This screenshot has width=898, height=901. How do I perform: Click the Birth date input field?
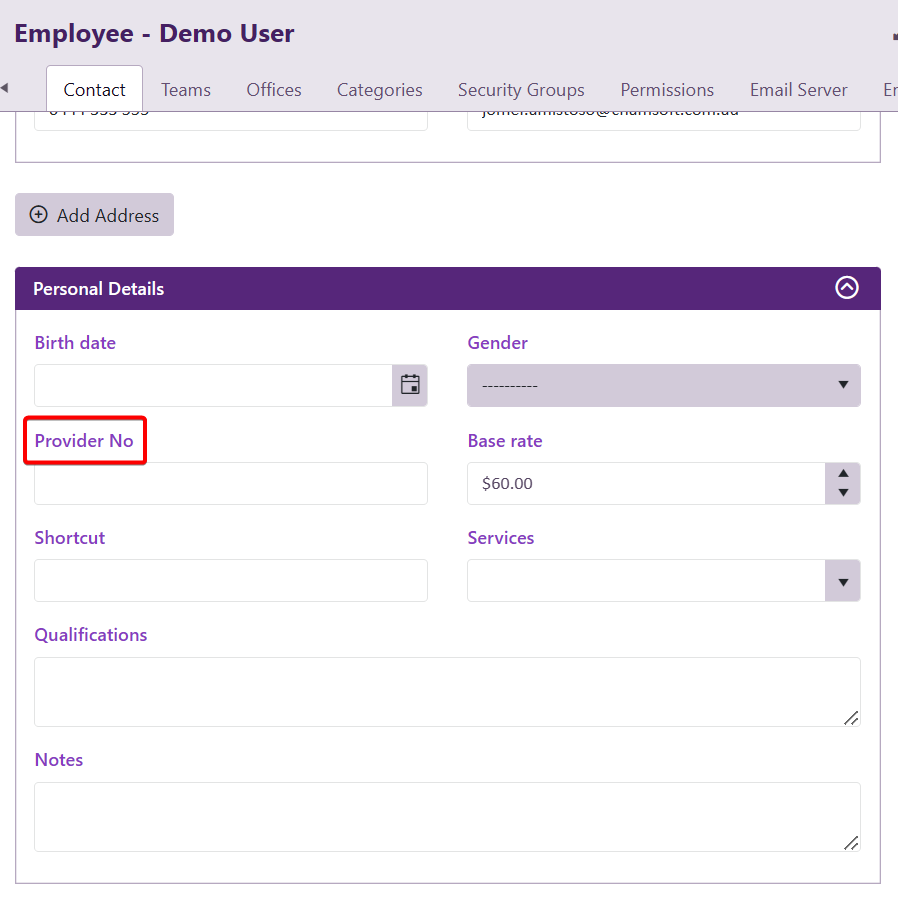click(x=213, y=385)
